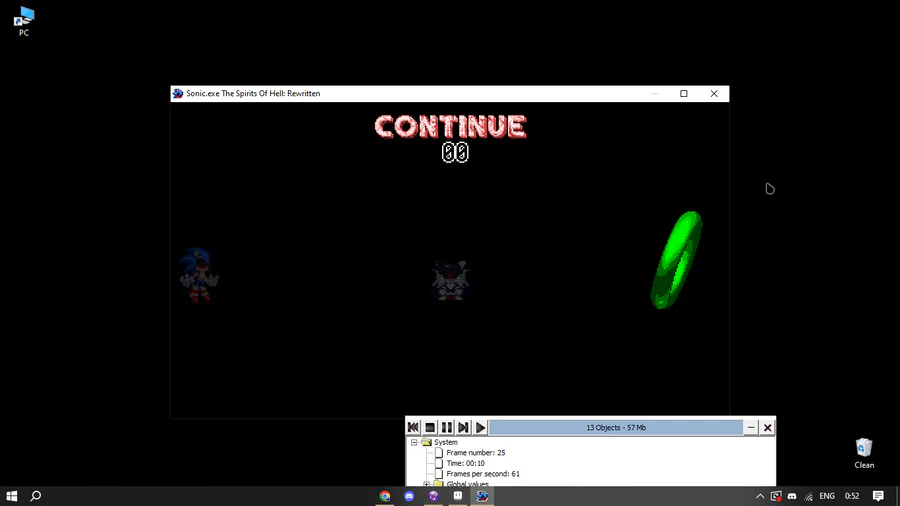Click the 00 continue counter
The image size is (900, 506).
455,153
